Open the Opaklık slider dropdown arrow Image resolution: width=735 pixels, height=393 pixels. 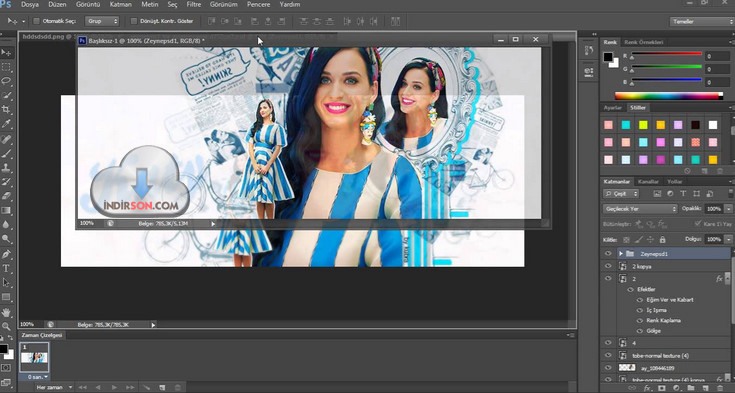[x=728, y=209]
